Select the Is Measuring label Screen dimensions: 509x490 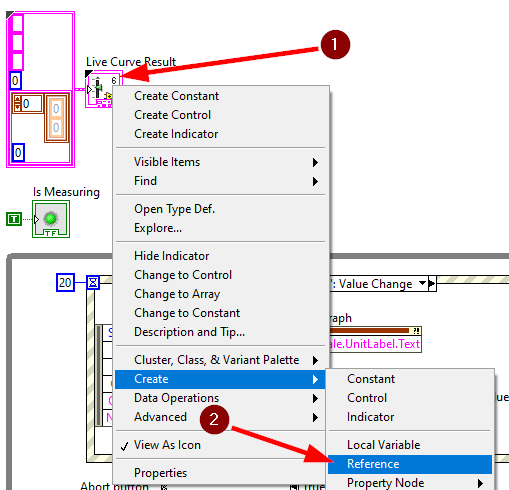pos(66,192)
